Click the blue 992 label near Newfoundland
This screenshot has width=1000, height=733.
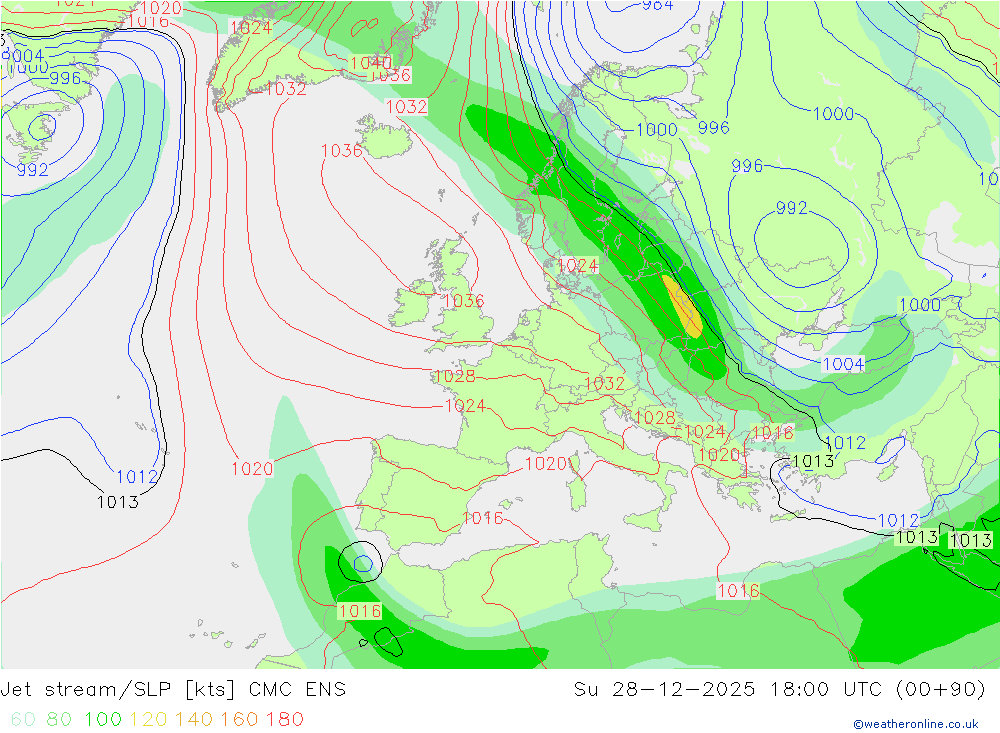(x=33, y=170)
